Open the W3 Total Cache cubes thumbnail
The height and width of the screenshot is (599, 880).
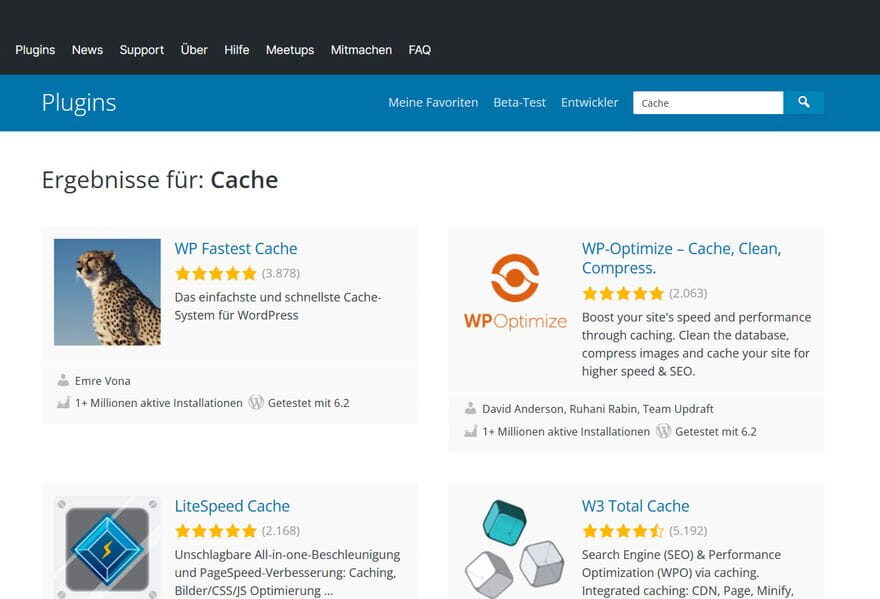pos(515,548)
